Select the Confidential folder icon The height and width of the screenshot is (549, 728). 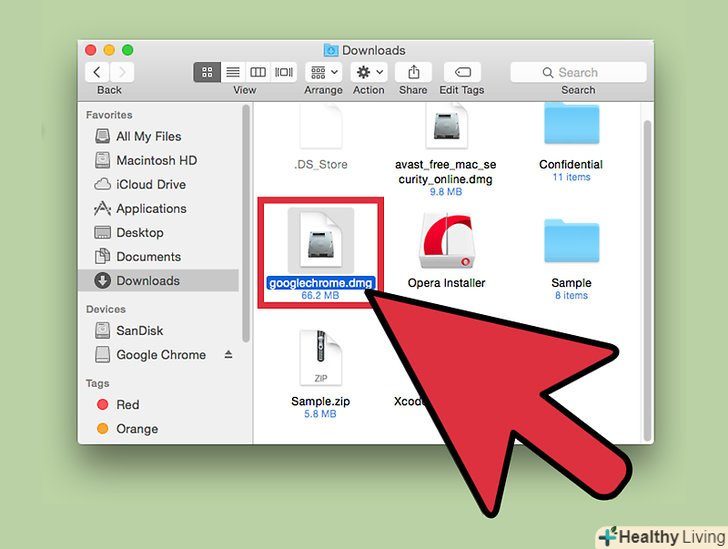point(572,124)
